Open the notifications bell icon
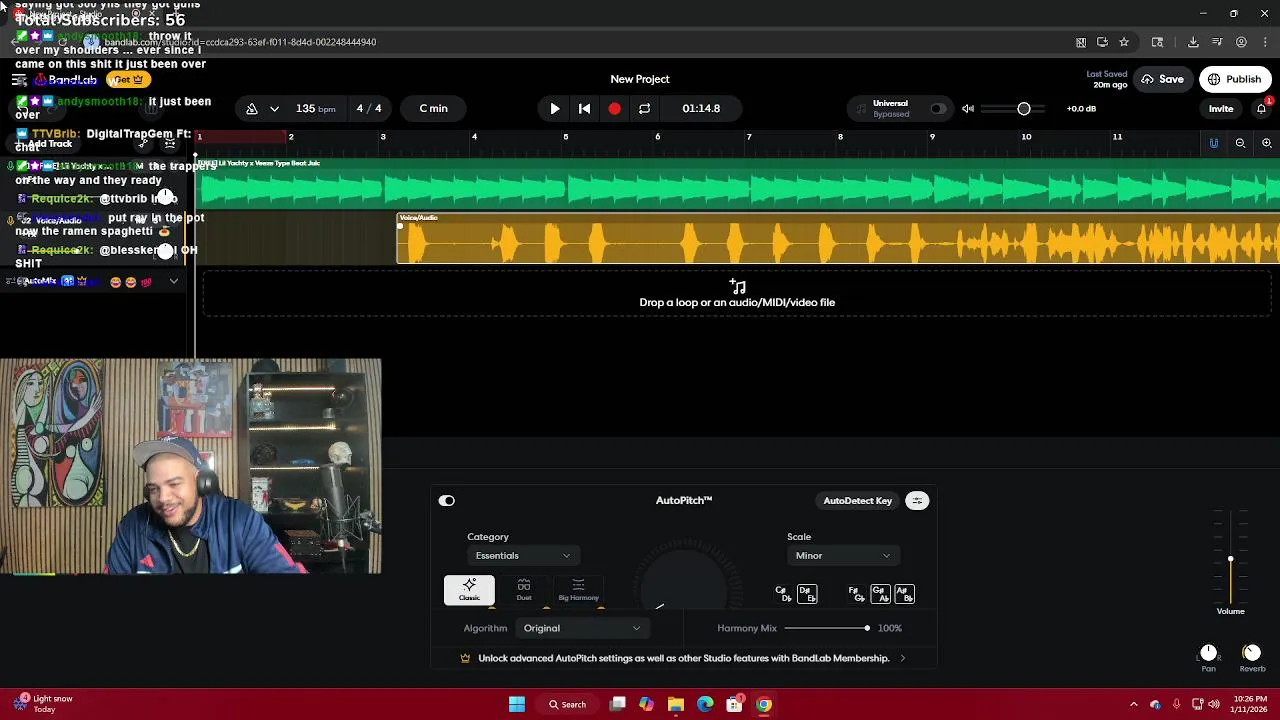This screenshot has height=720, width=1280. (x=1262, y=108)
